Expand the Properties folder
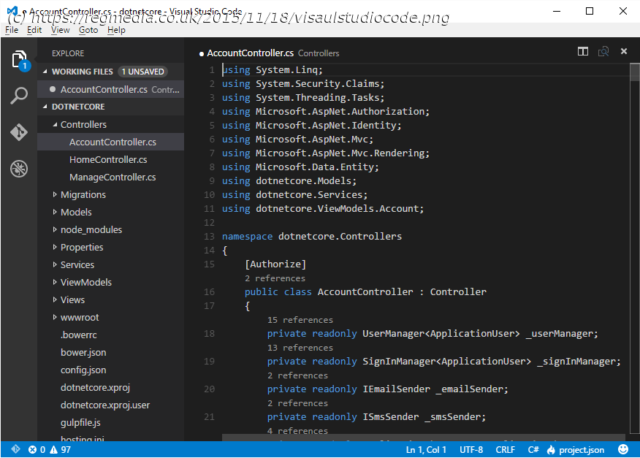Screen dimensions: 640x458 click(x=55, y=247)
